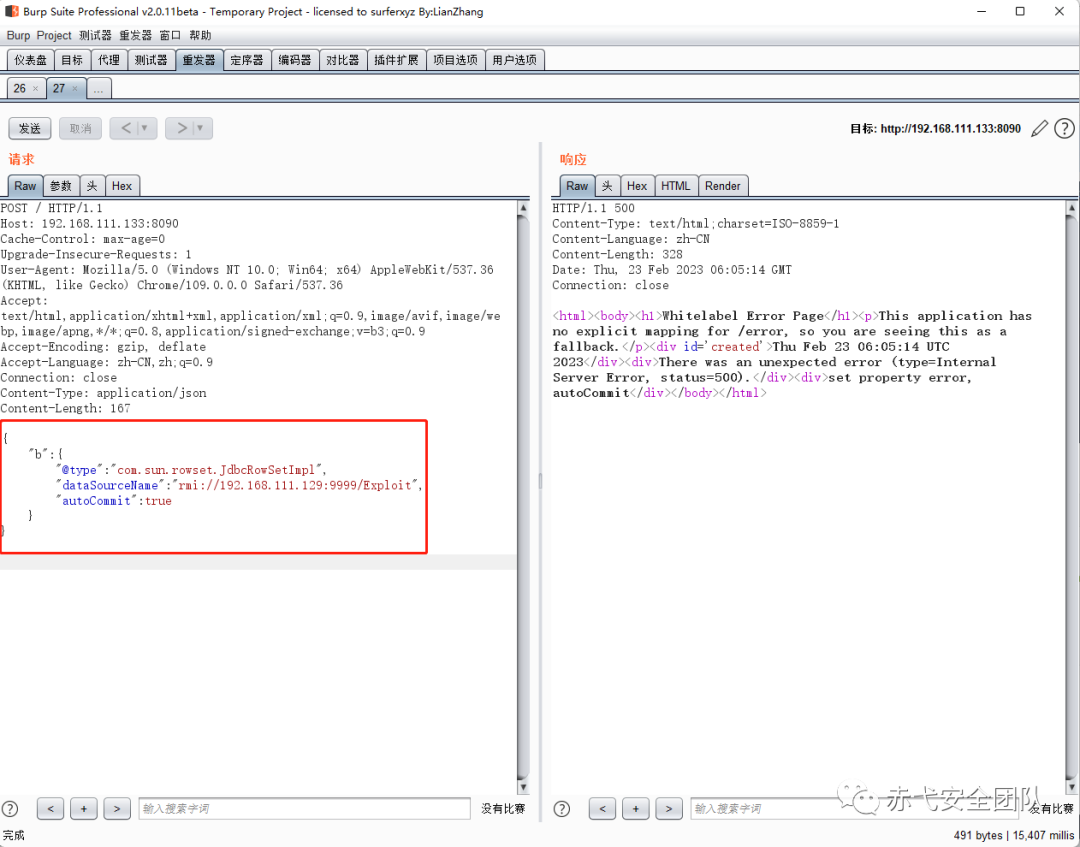Select response HTML tab
Viewport: 1080px width, 847px height.
pos(676,186)
